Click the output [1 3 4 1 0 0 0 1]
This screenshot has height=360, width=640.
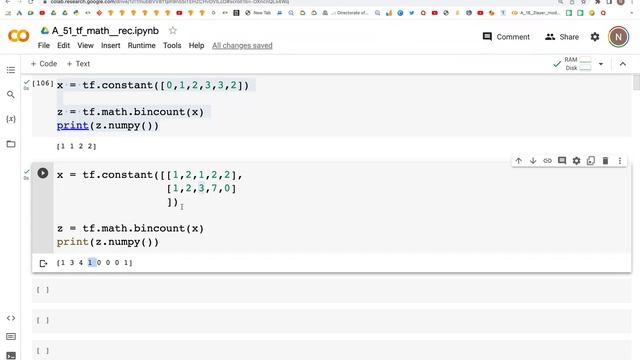pos(95,262)
